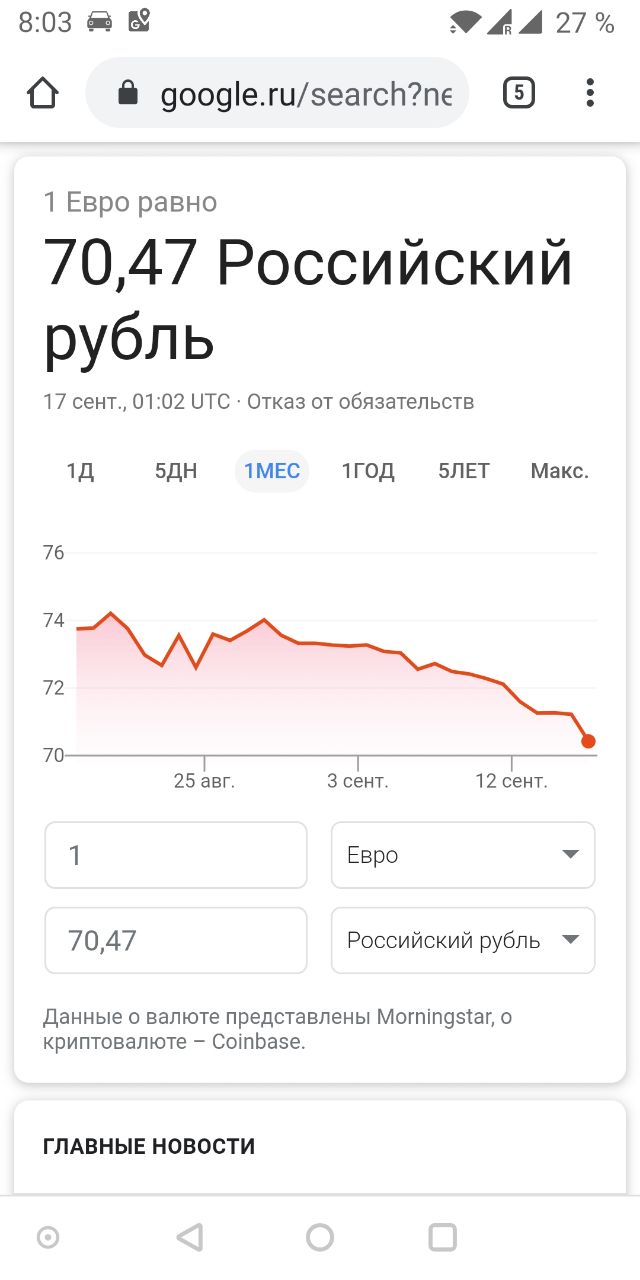Tap the lock icon in address bar

[127, 93]
